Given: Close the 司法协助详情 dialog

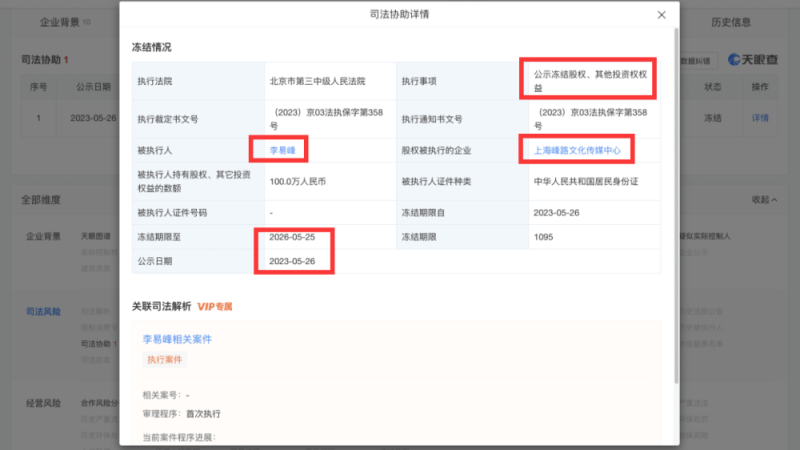Looking at the screenshot, I should click(661, 15).
